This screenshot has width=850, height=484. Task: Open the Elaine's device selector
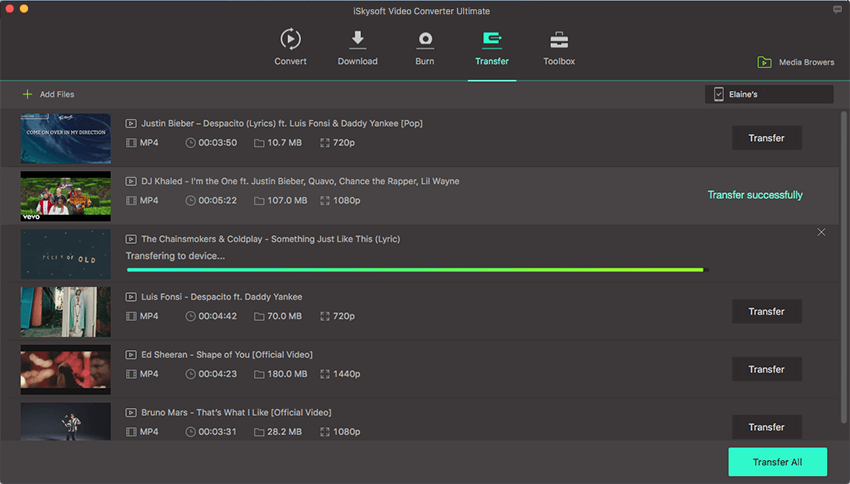(x=769, y=94)
